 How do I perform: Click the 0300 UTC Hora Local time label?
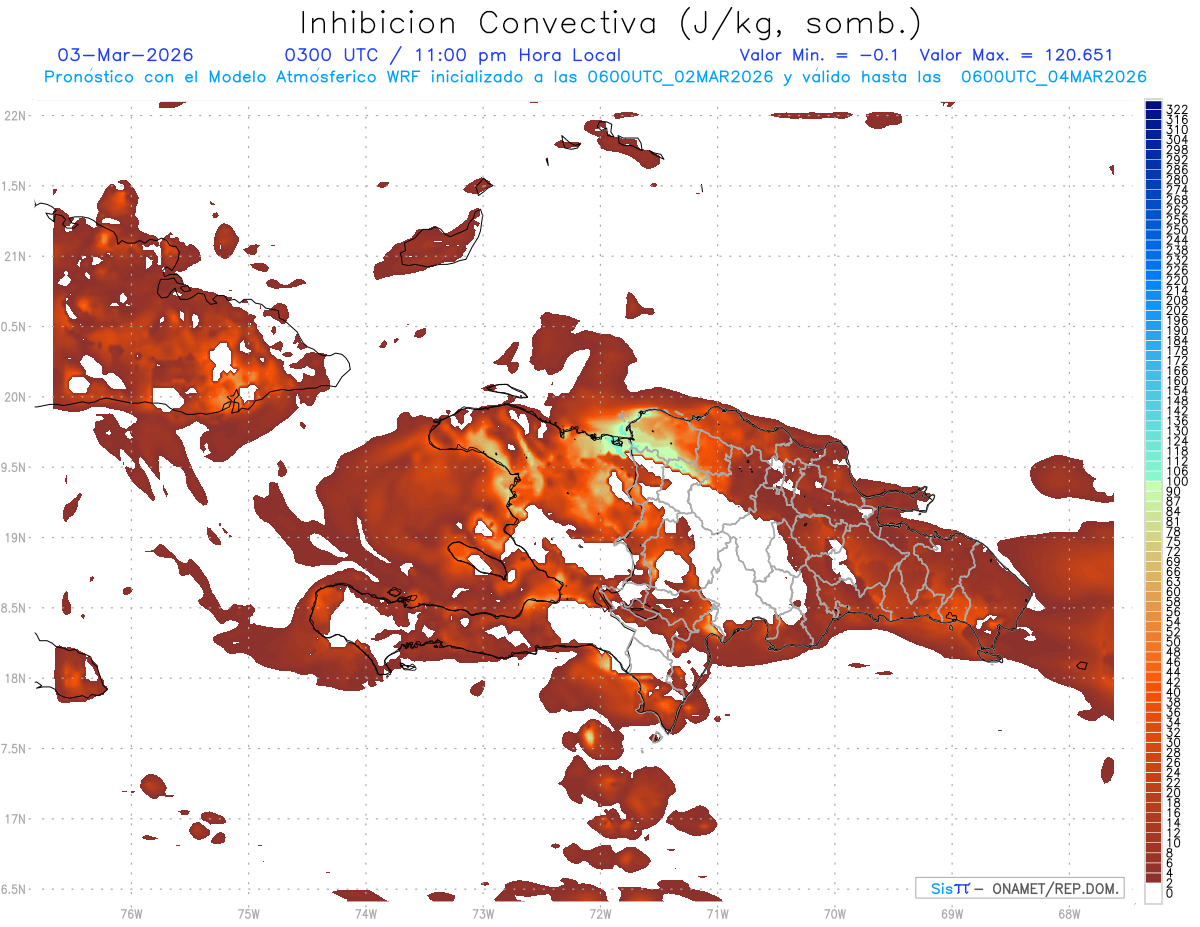(452, 55)
